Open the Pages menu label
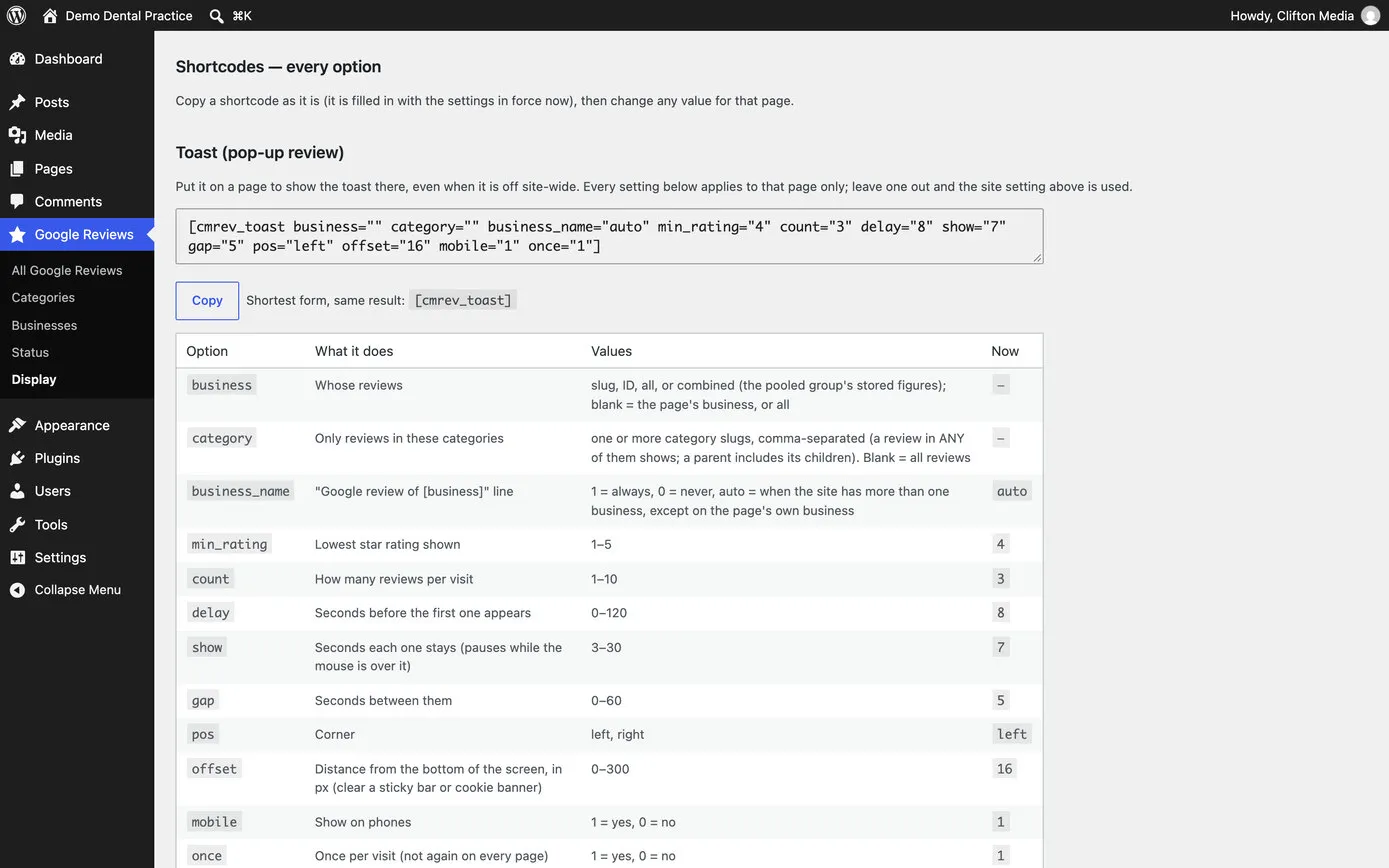1389x868 pixels. point(54,169)
